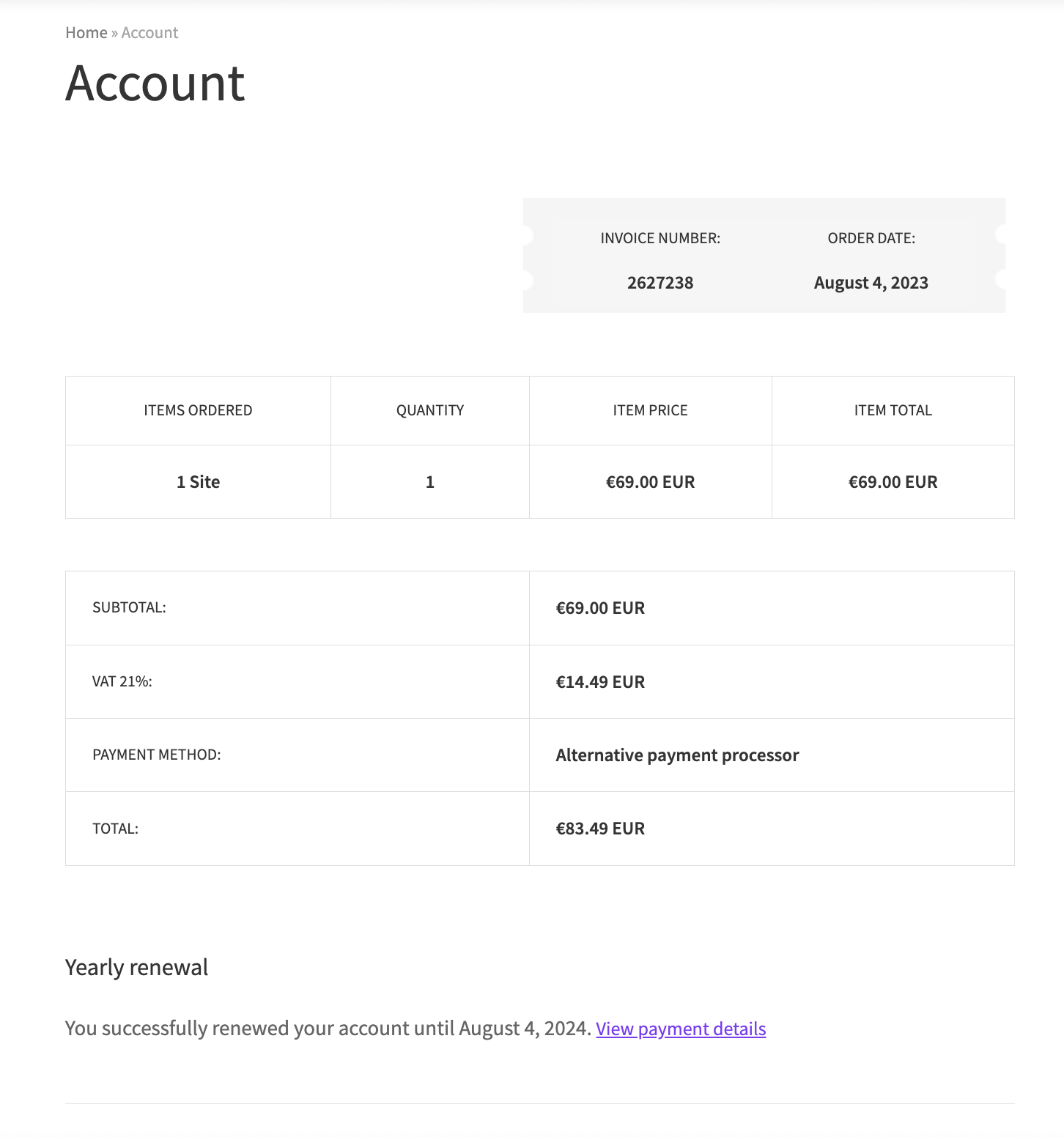Select the 1 Site item cell
This screenshot has height=1137, width=1064.
198,482
